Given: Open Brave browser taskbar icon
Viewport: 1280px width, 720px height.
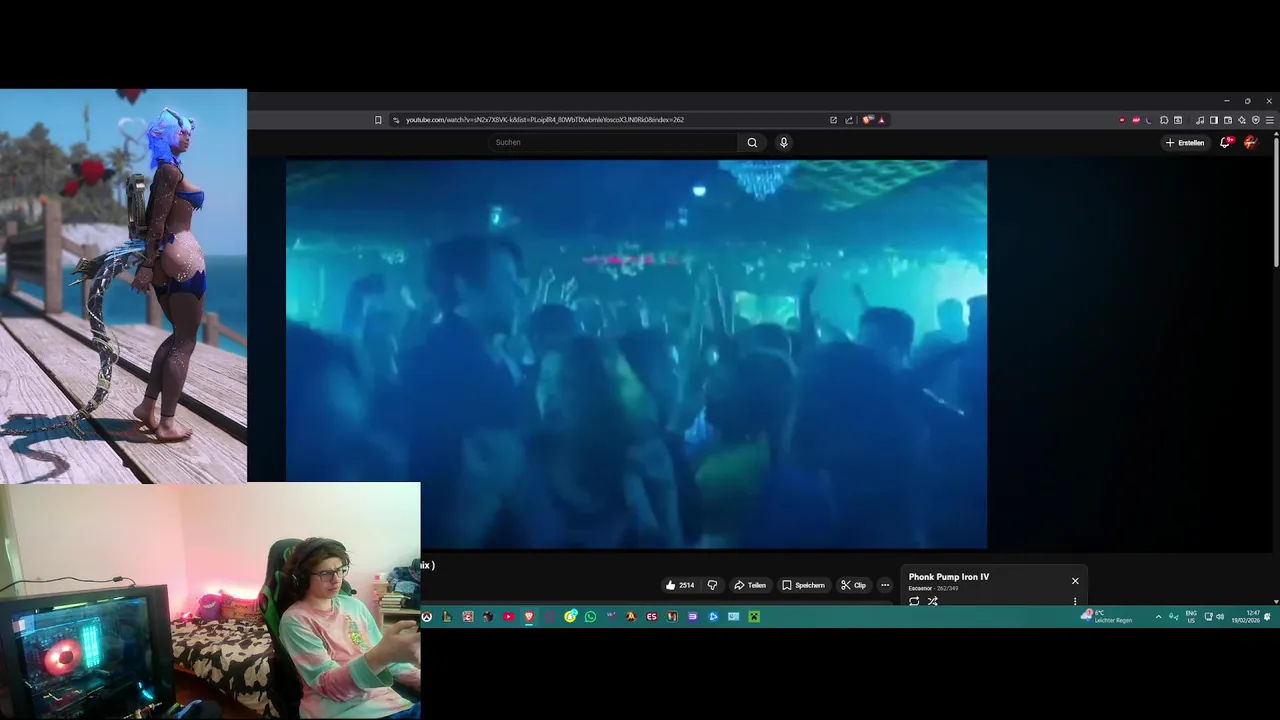Looking at the screenshot, I should [529, 616].
